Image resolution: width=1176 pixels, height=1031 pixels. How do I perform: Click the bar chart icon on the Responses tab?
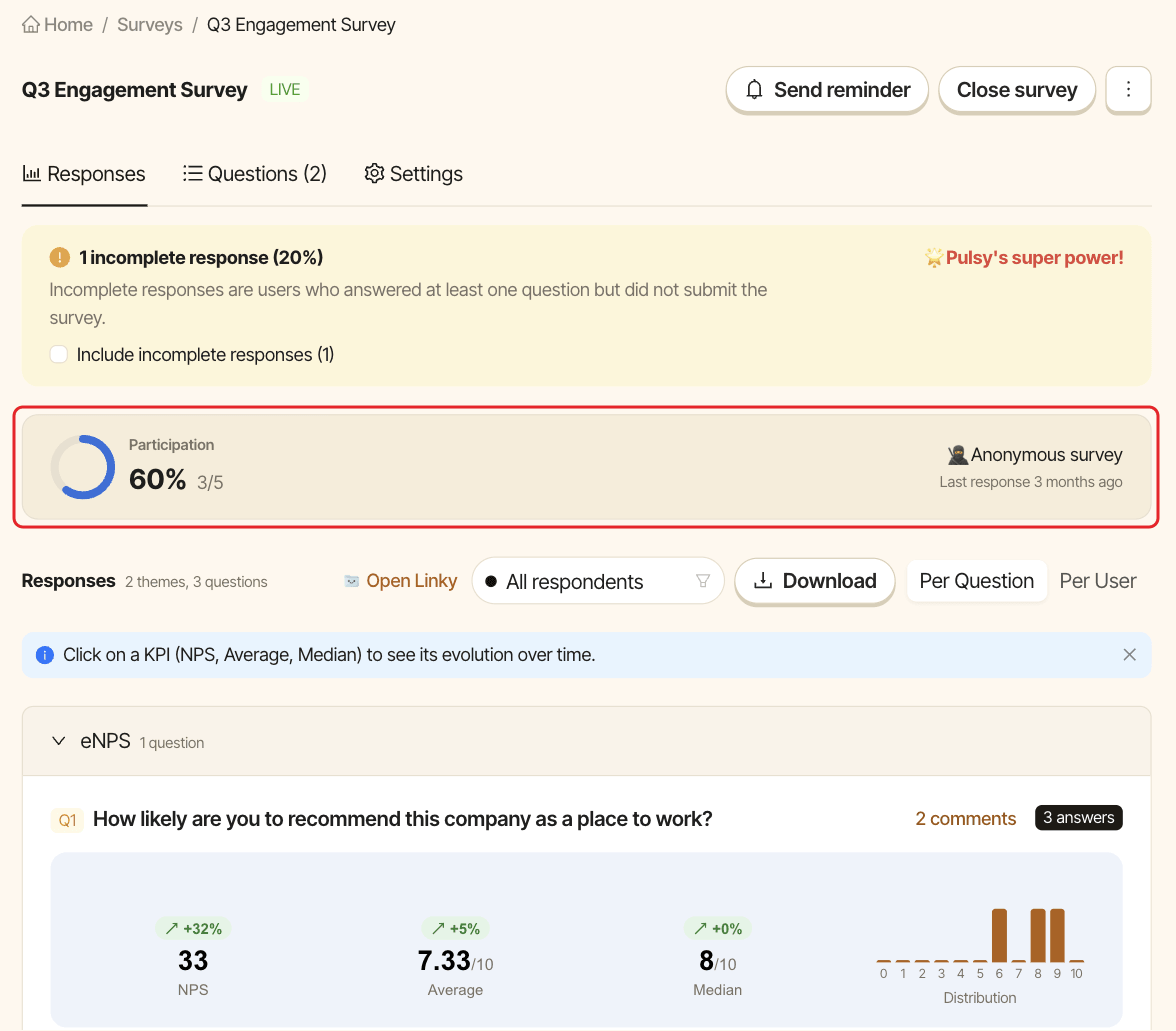pyautogui.click(x=32, y=173)
